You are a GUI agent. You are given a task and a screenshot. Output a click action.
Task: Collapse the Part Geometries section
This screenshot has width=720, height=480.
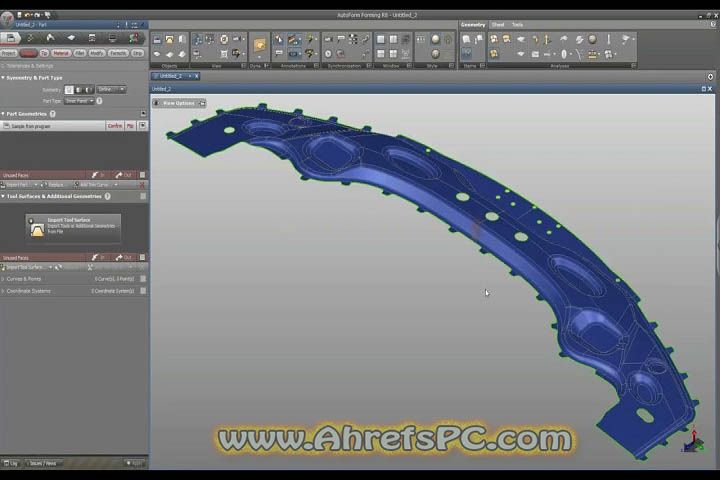(x=3, y=114)
